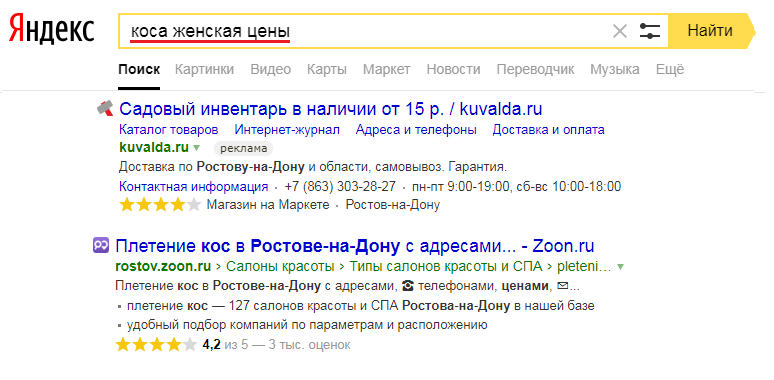The image size is (774, 380).
Task: Select the Поиск tab
Action: 139,69
